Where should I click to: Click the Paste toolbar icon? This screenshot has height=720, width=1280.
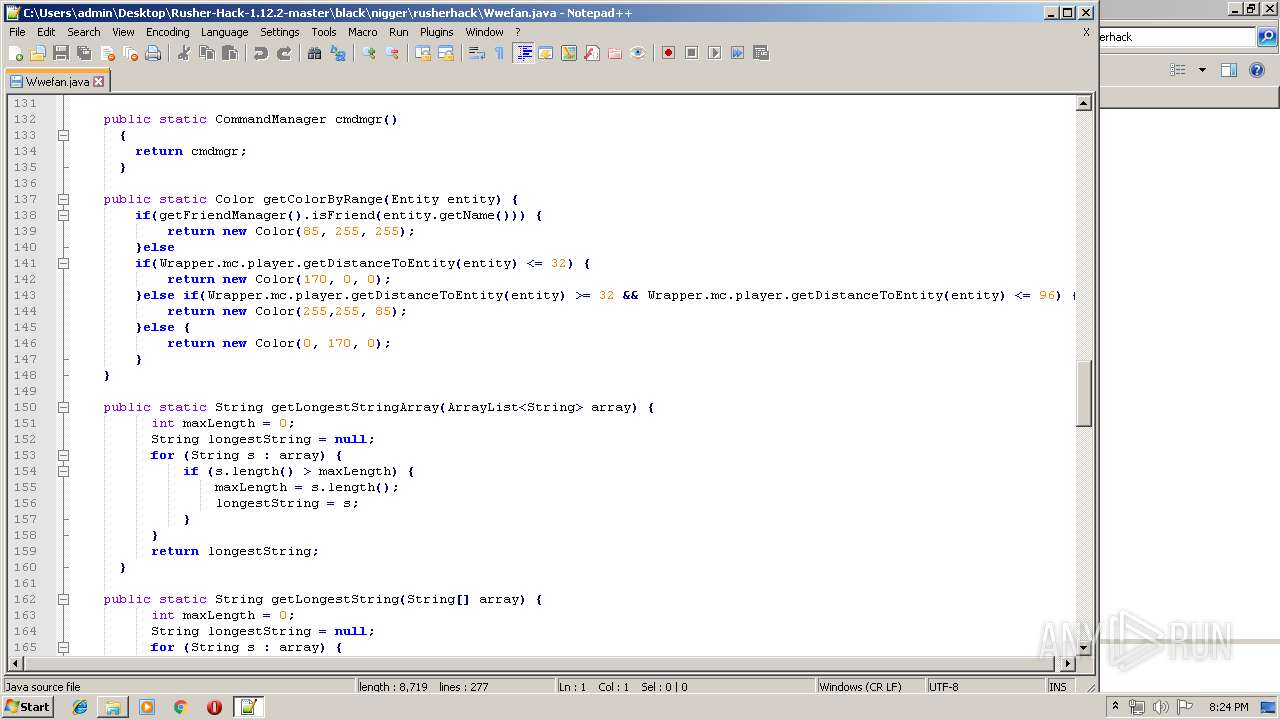tap(229, 53)
